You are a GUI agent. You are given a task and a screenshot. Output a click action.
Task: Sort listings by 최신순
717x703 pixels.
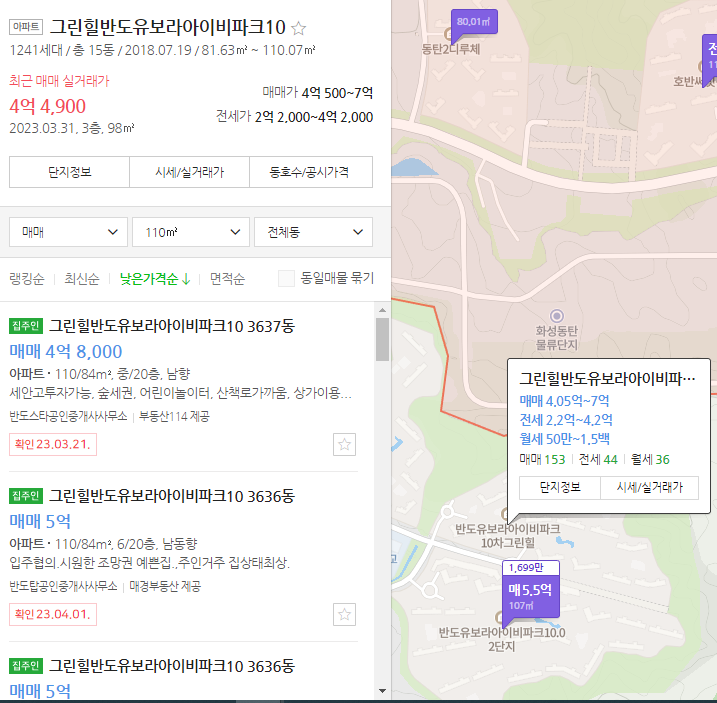click(x=81, y=279)
